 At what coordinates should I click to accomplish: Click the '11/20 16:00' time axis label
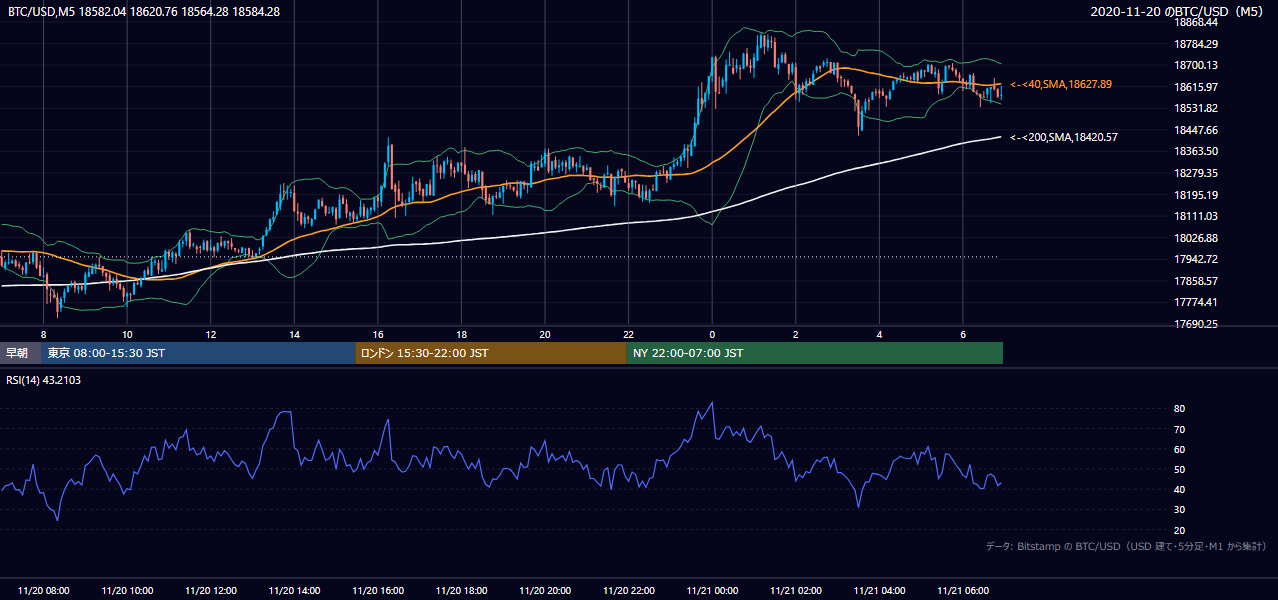[377, 591]
